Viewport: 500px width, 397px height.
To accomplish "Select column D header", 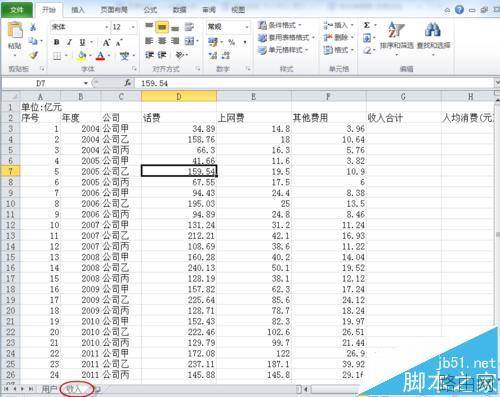I will (x=179, y=97).
